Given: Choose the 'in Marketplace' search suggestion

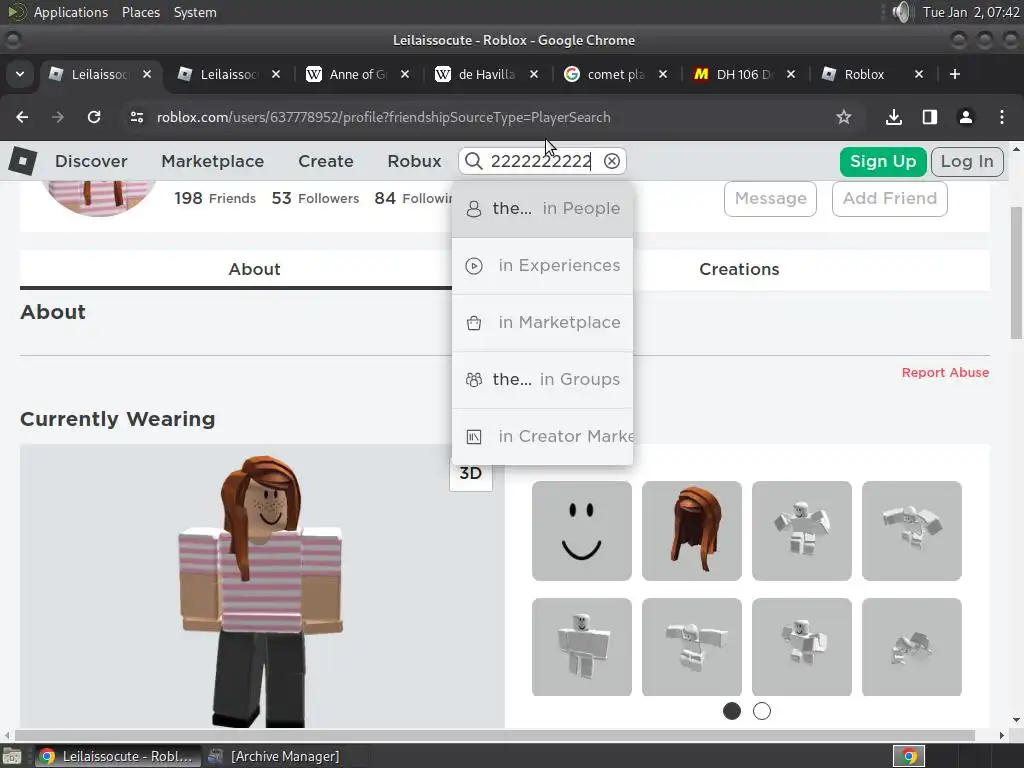Looking at the screenshot, I should 542,322.
